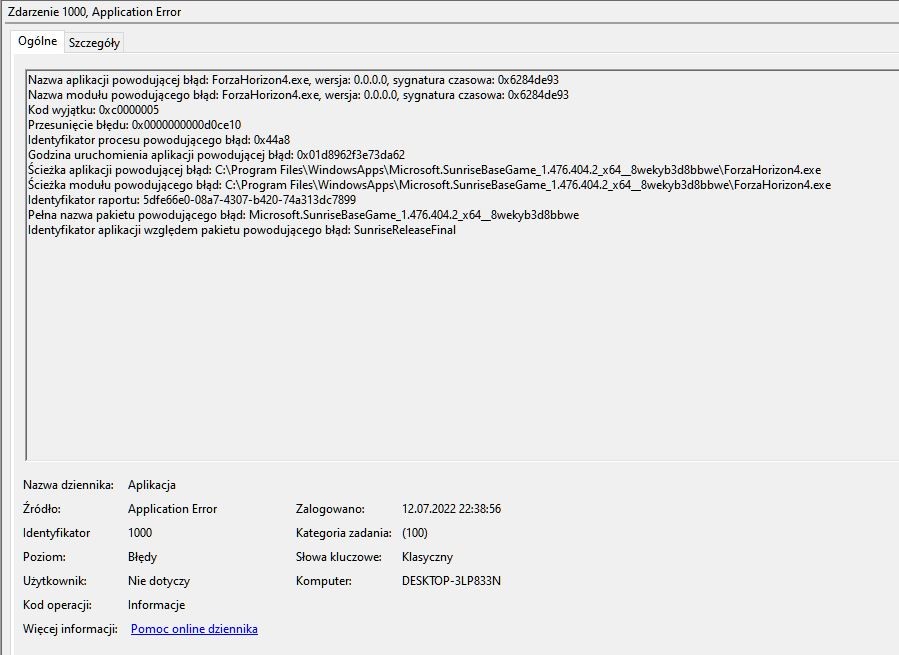Click the 'Ścieżka aplikacji powodującej błąd' path line

coord(424,170)
